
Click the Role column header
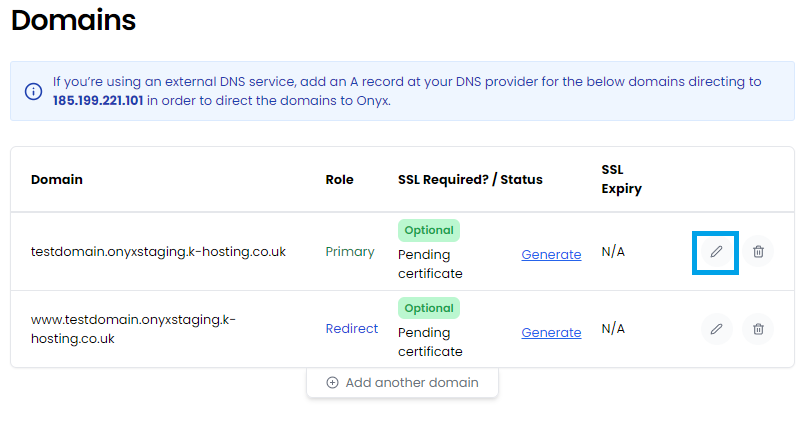[x=339, y=180]
